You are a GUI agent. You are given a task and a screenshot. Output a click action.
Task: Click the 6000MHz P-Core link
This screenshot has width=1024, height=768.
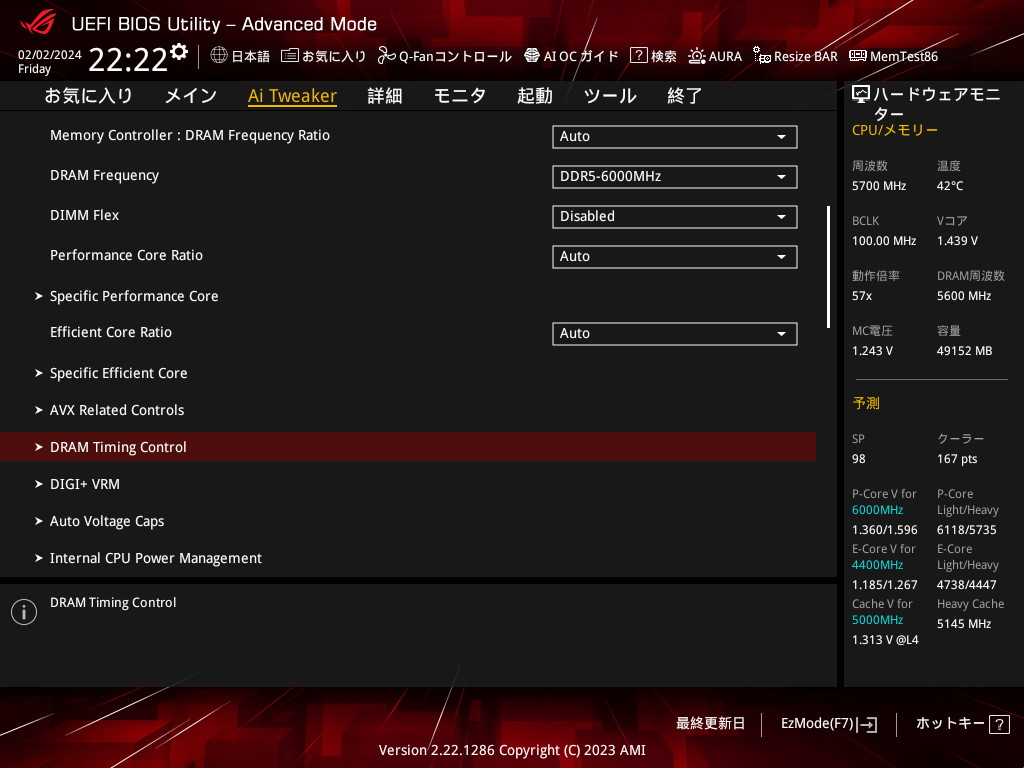point(877,510)
